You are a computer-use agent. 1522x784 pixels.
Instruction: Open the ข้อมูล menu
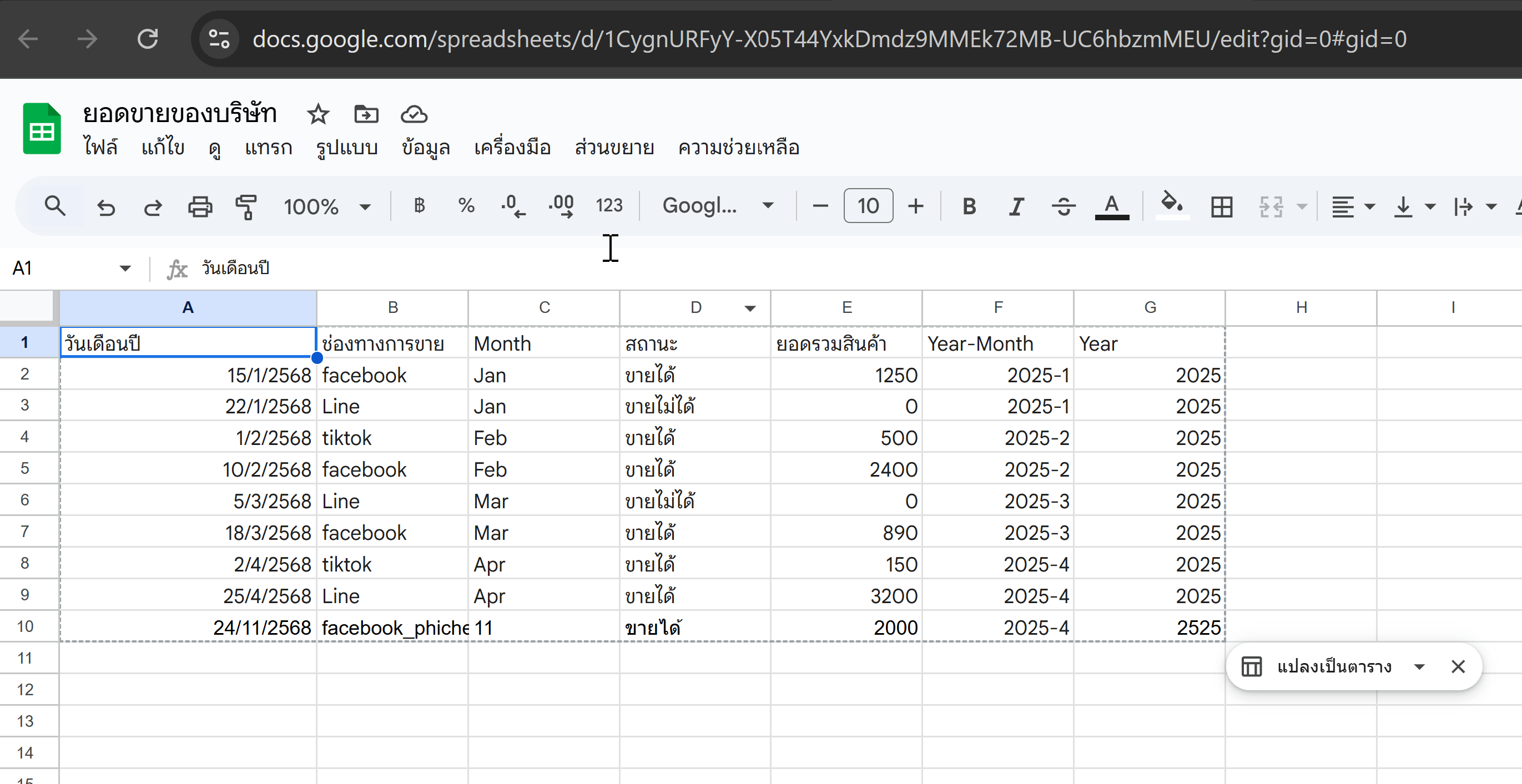tap(425, 148)
